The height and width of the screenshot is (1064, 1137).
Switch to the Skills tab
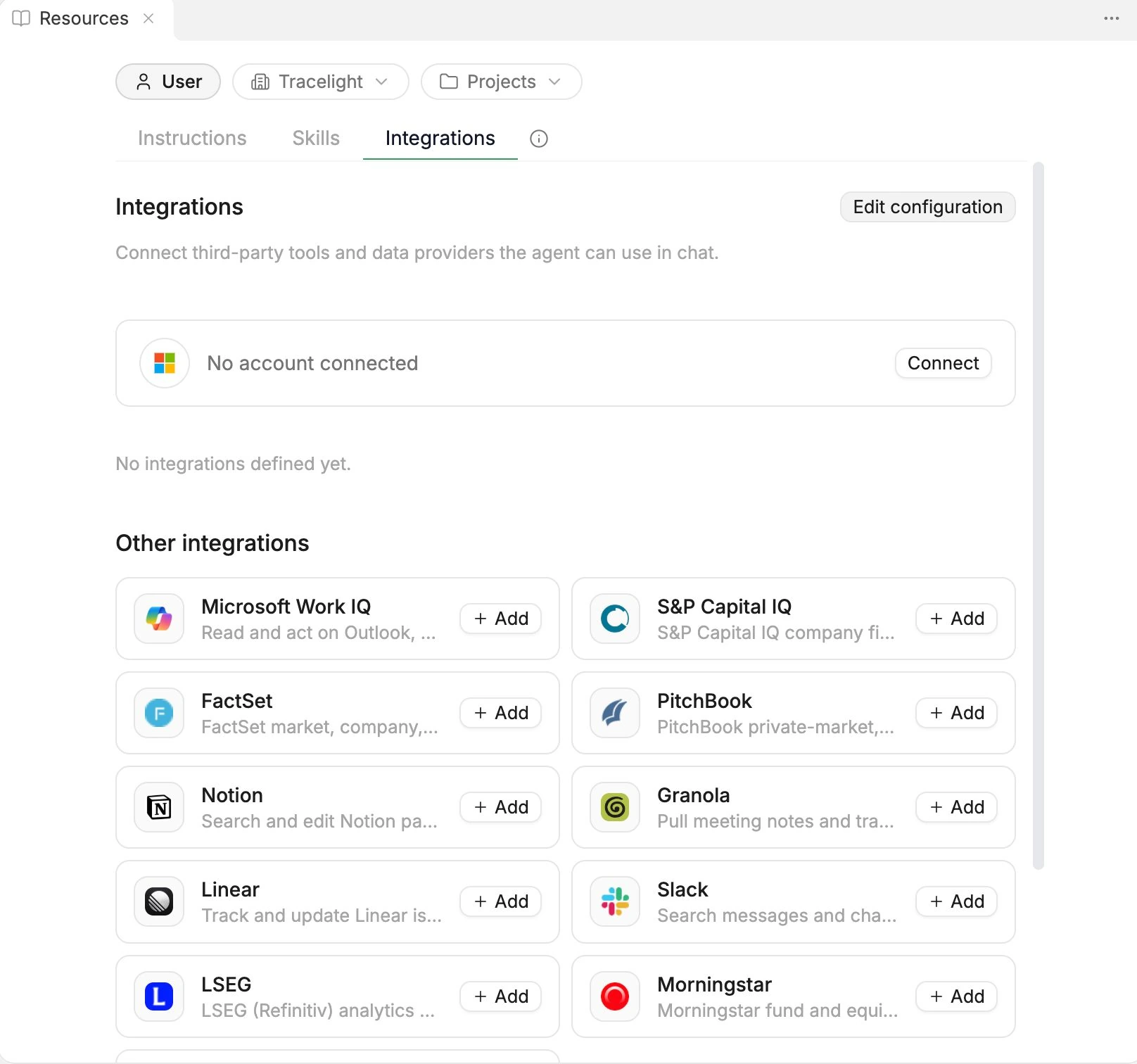pyautogui.click(x=316, y=138)
